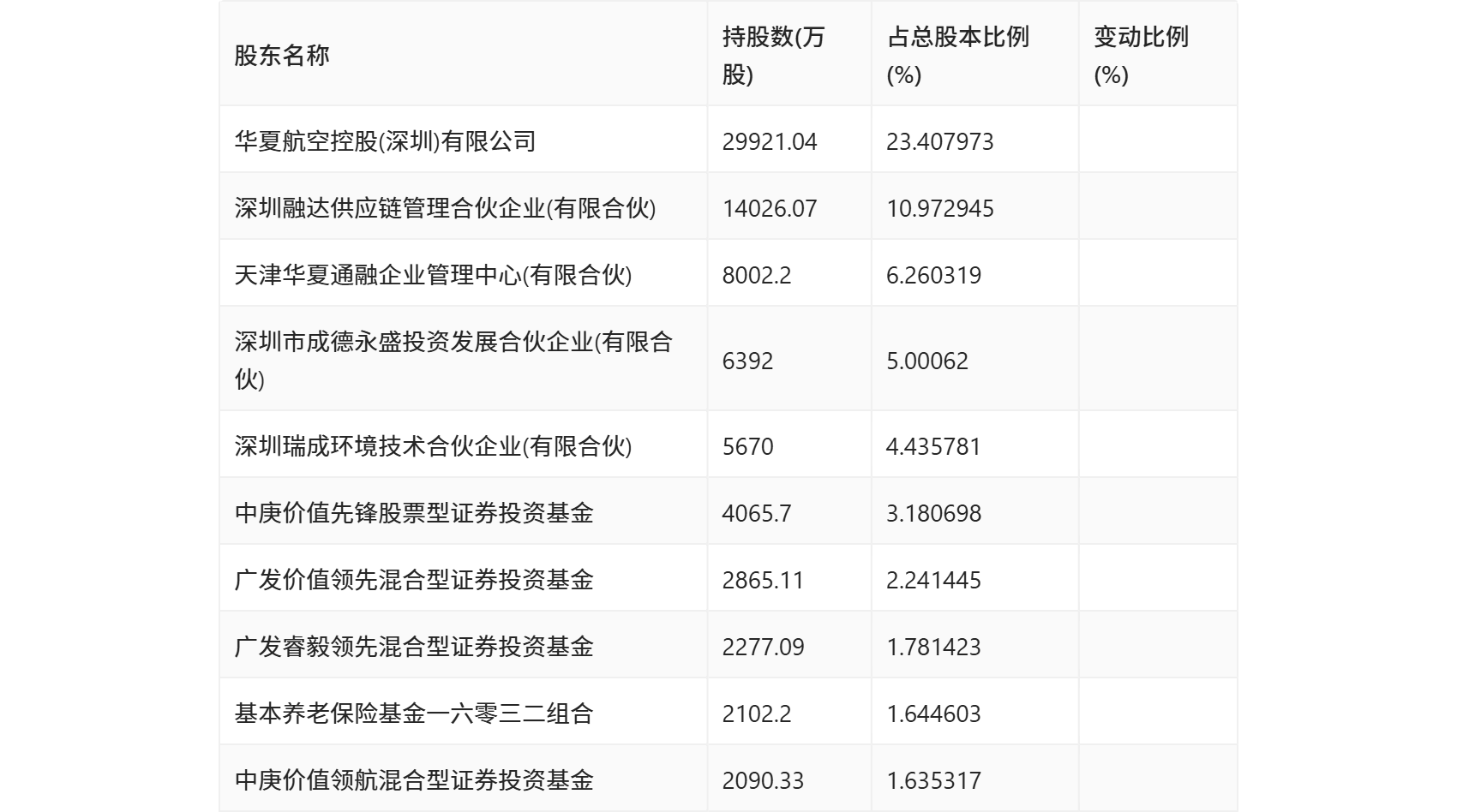Select the percentage 1.644603
The width and height of the screenshot is (1457, 812).
pos(933,713)
